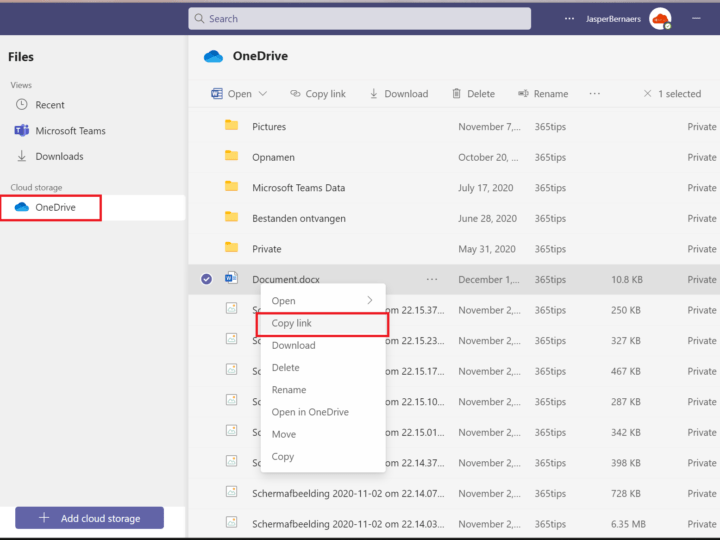Choose Move in context menu

pos(323,434)
